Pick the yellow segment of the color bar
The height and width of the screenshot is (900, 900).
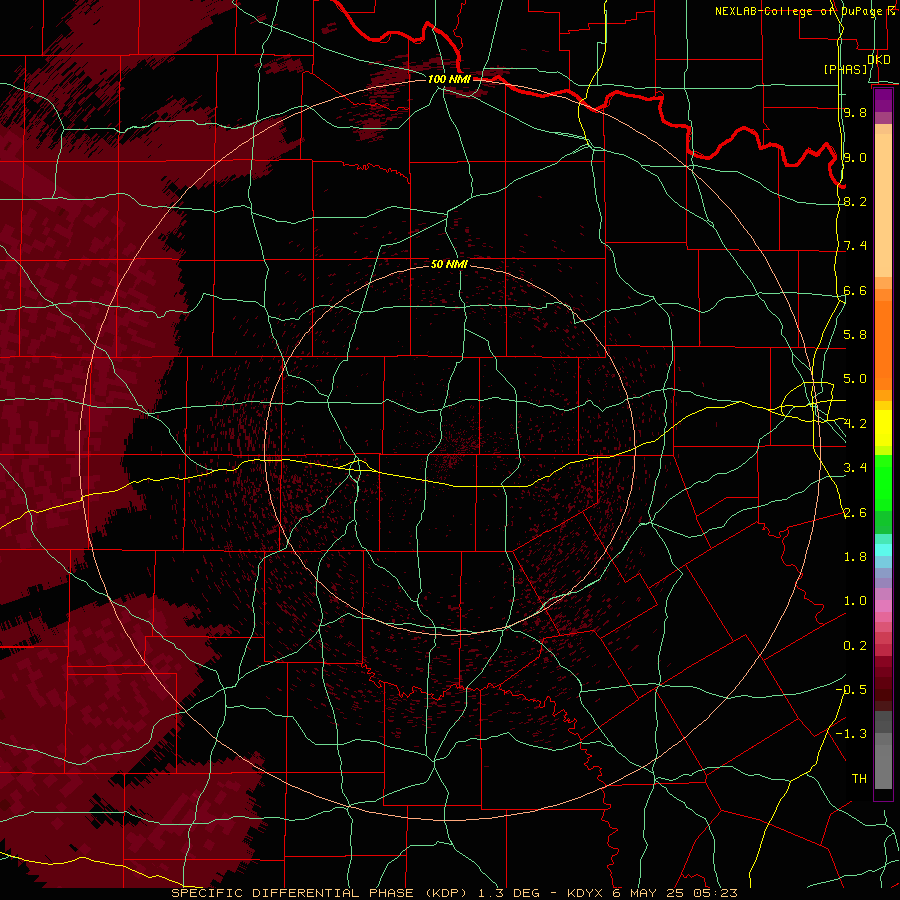point(883,428)
